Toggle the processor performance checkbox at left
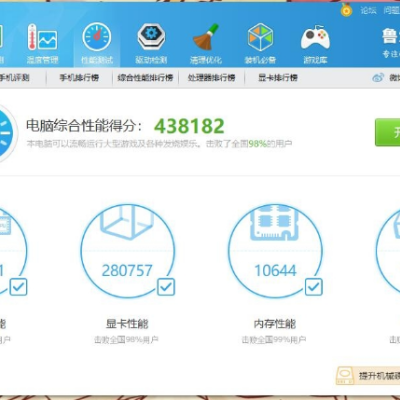Screen dimensions: 400x400 18,287
